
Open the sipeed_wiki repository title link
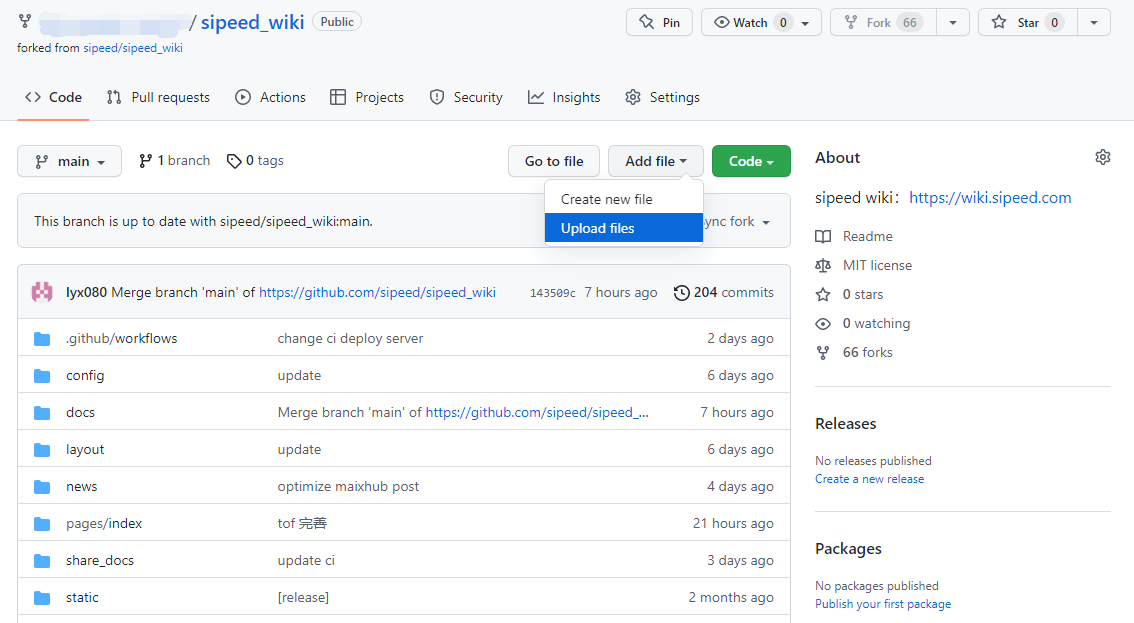(252, 22)
